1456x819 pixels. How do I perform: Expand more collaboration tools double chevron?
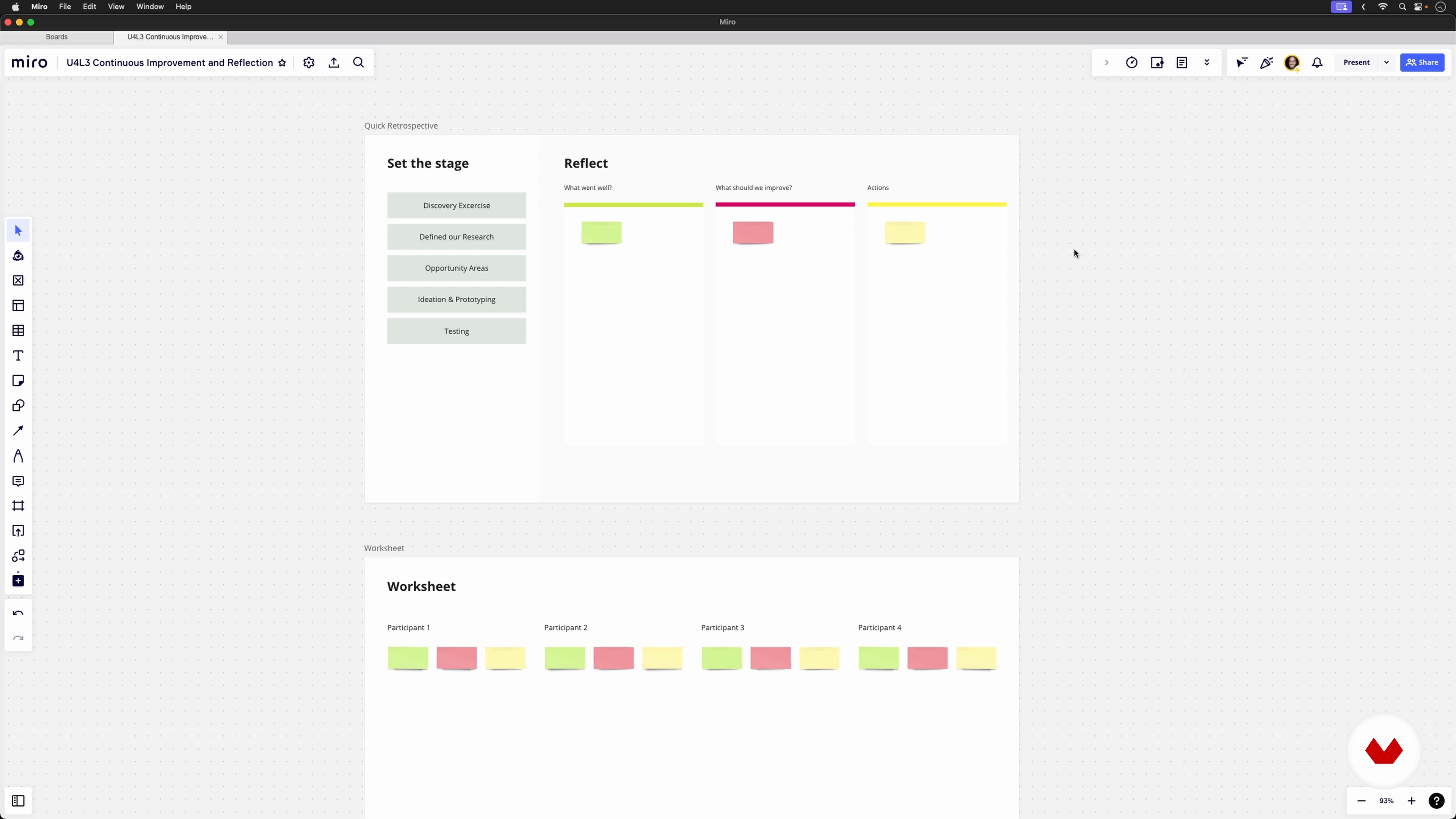tap(1207, 63)
